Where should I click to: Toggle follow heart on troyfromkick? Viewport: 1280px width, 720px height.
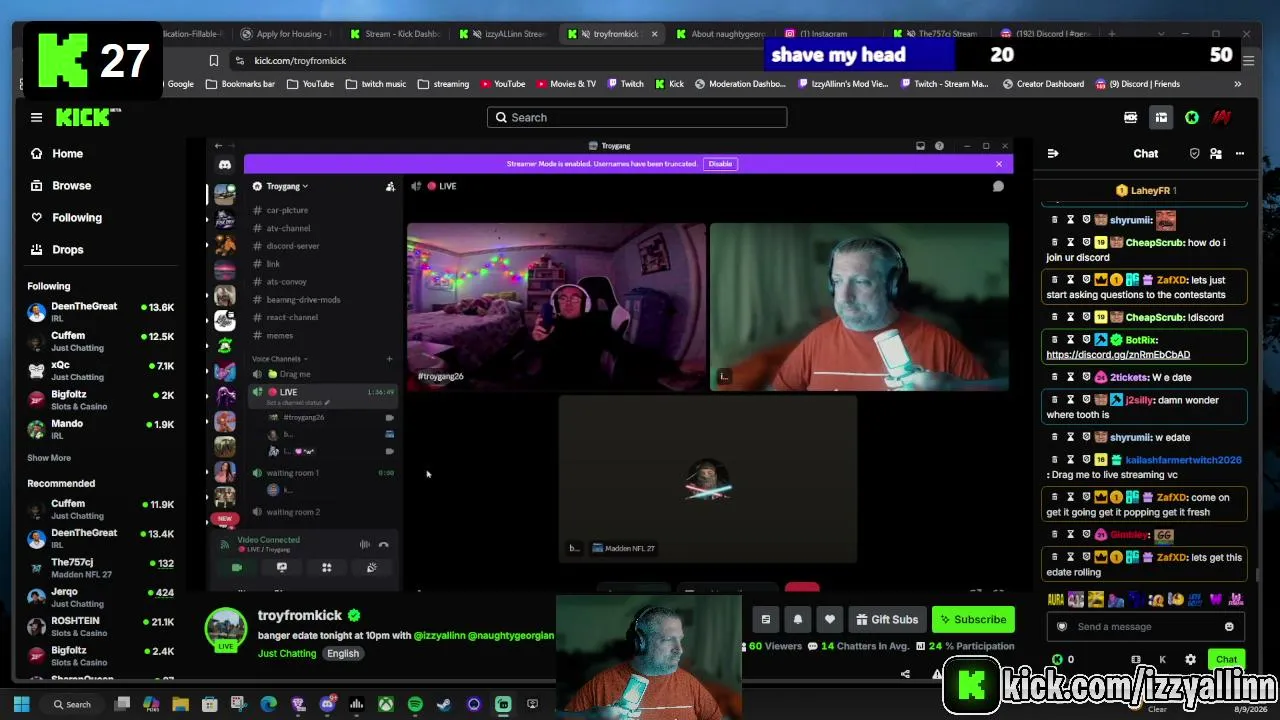point(829,619)
